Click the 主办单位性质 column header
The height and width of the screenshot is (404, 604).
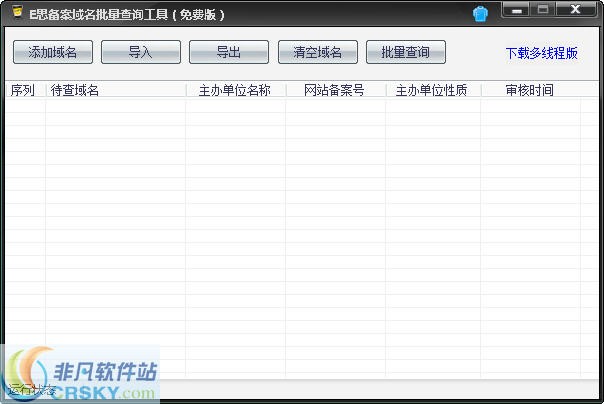(x=433, y=90)
